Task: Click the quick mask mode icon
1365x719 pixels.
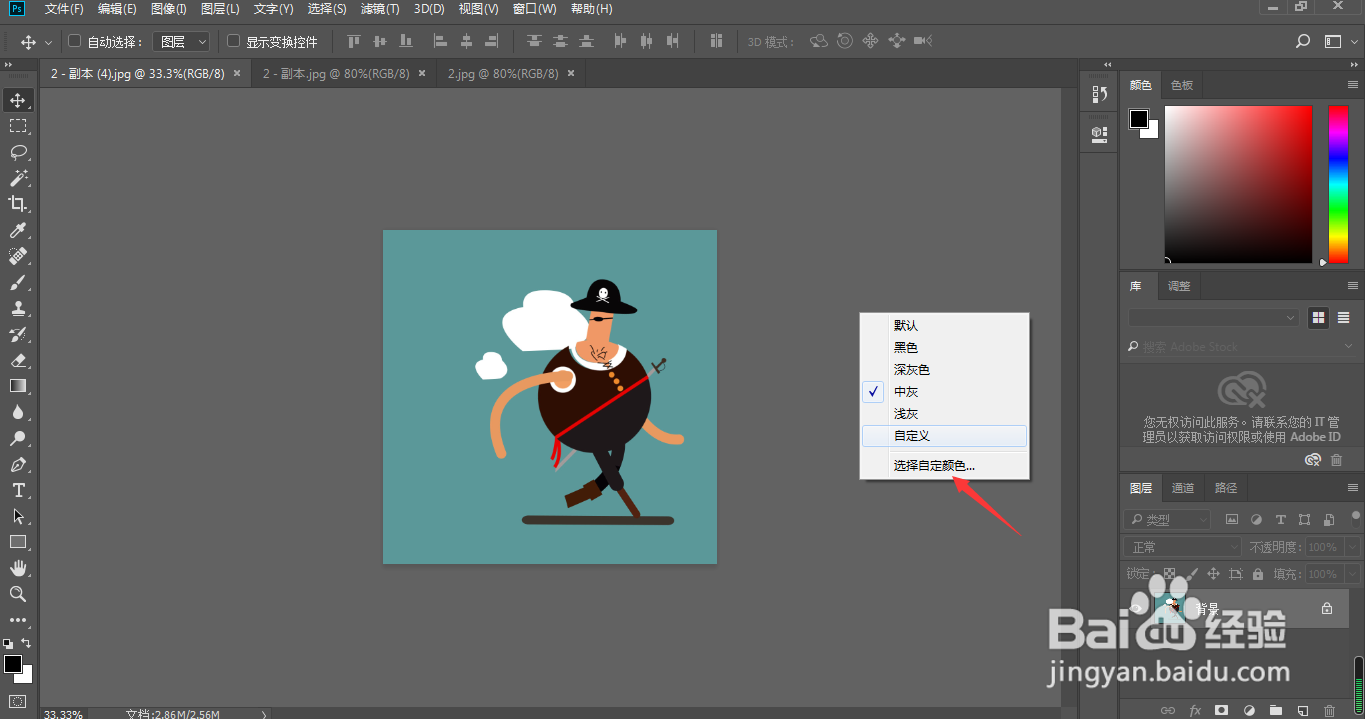Action: point(18,701)
